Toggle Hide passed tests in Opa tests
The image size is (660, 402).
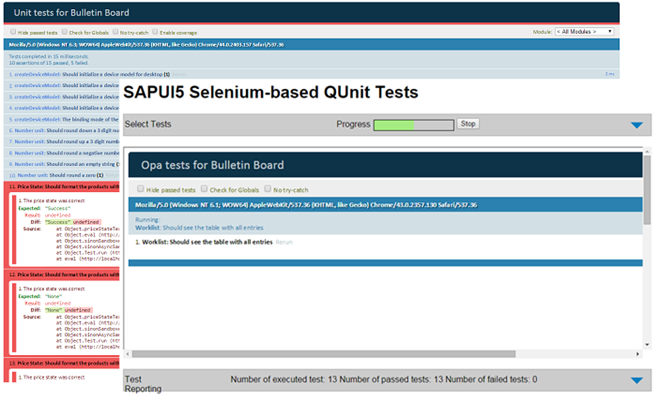140,188
